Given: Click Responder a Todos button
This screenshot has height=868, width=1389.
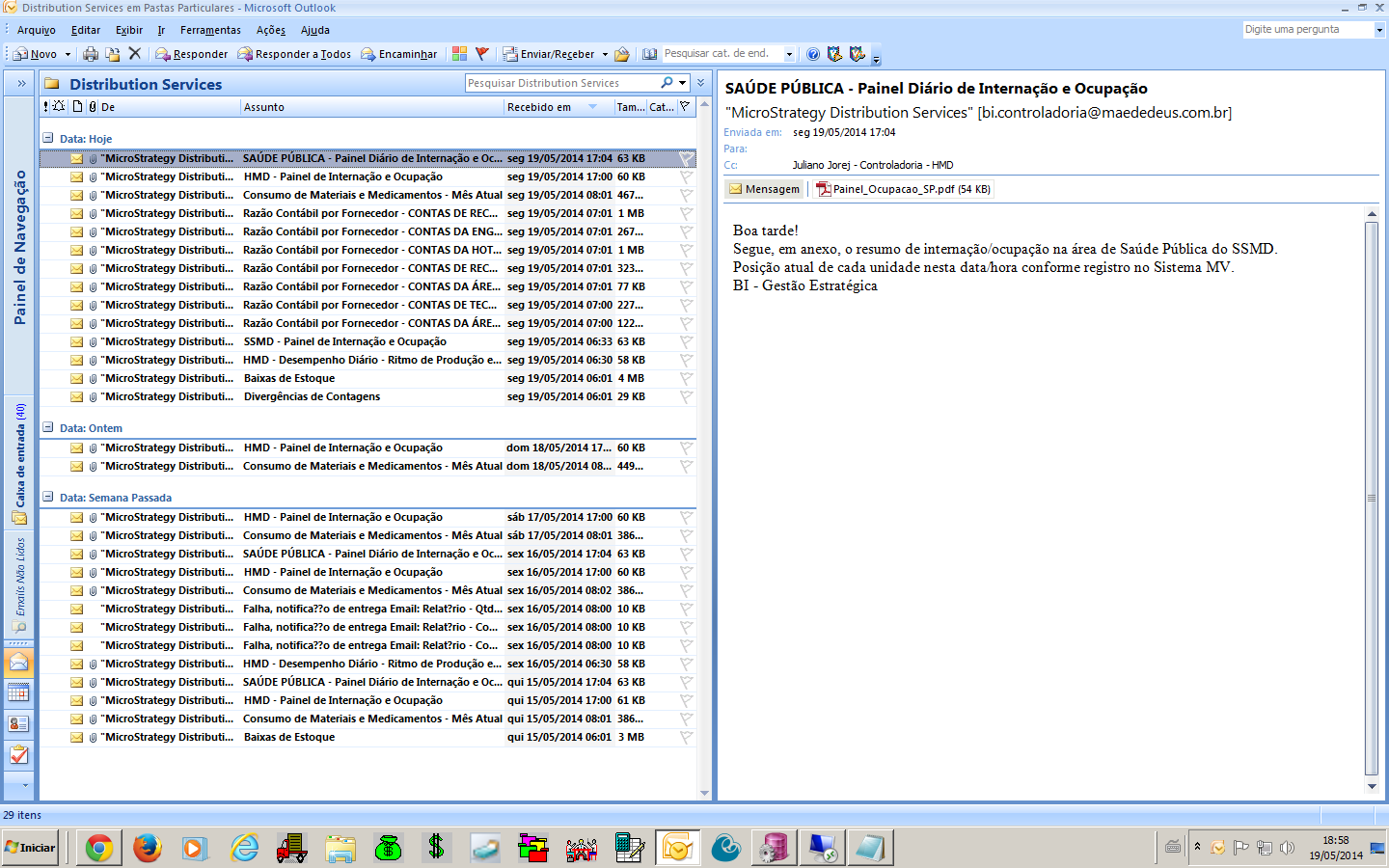Looking at the screenshot, I should 295,54.
